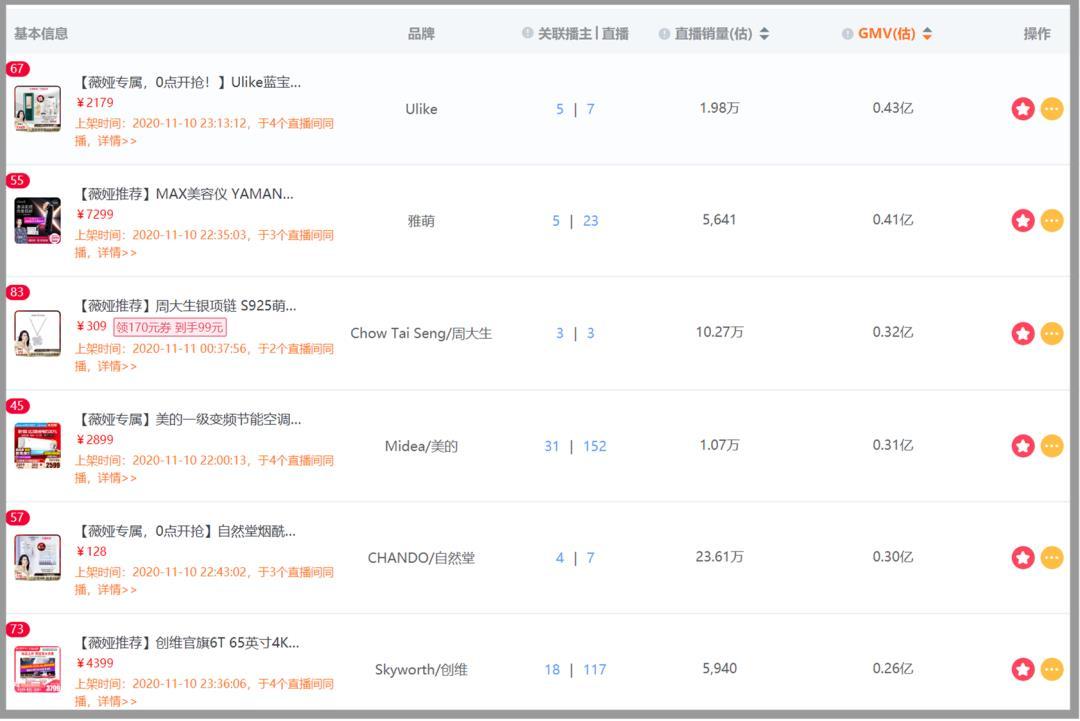Open linked live streams count 152 for Midea

tap(595, 446)
